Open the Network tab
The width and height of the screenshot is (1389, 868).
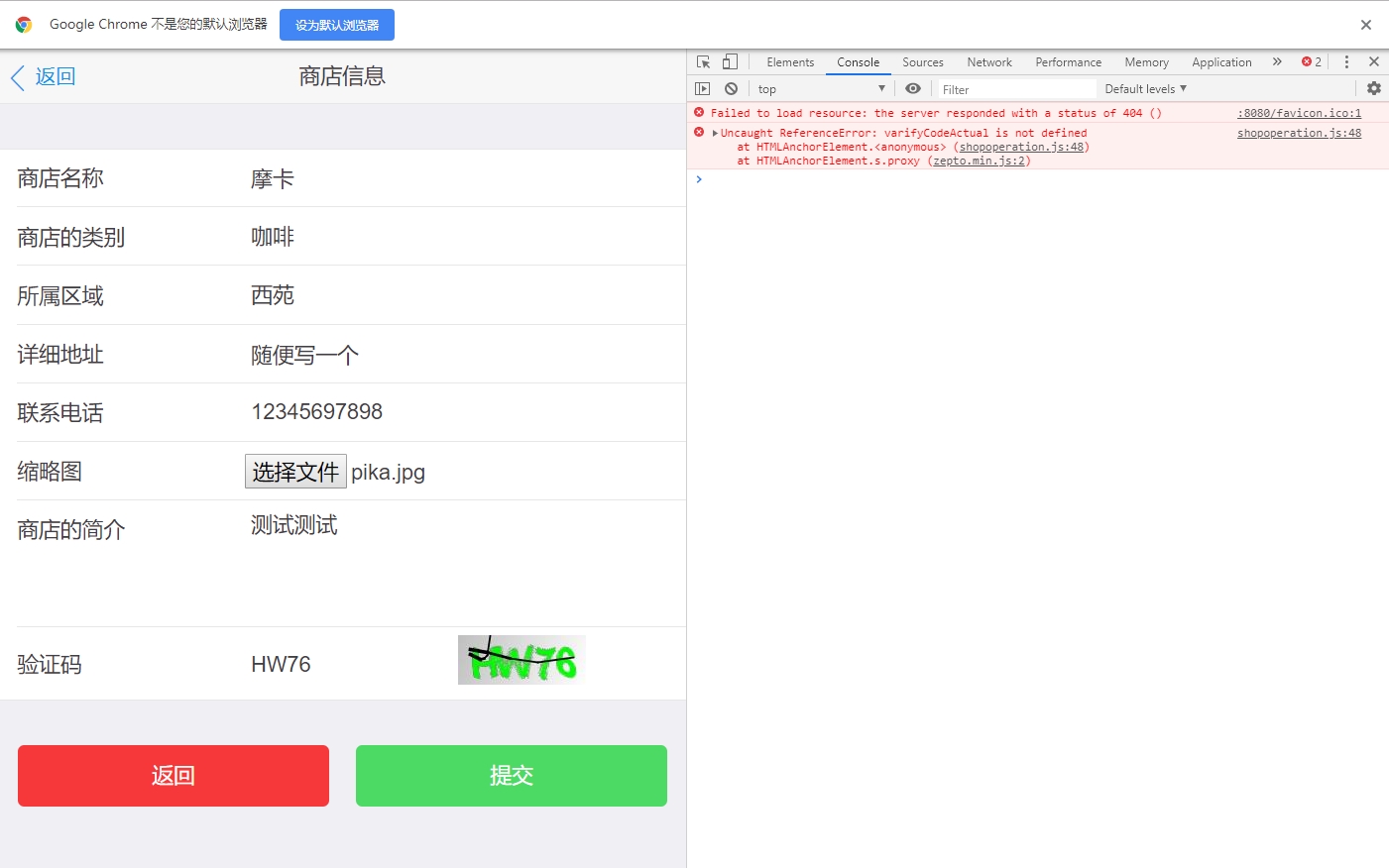point(989,62)
